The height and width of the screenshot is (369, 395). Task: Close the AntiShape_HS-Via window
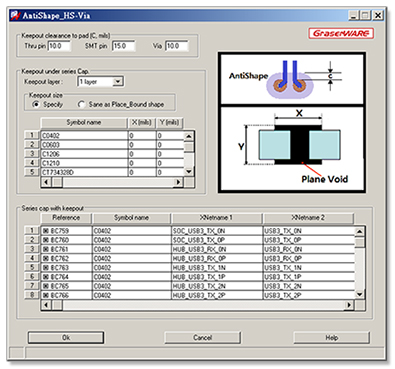377,16
